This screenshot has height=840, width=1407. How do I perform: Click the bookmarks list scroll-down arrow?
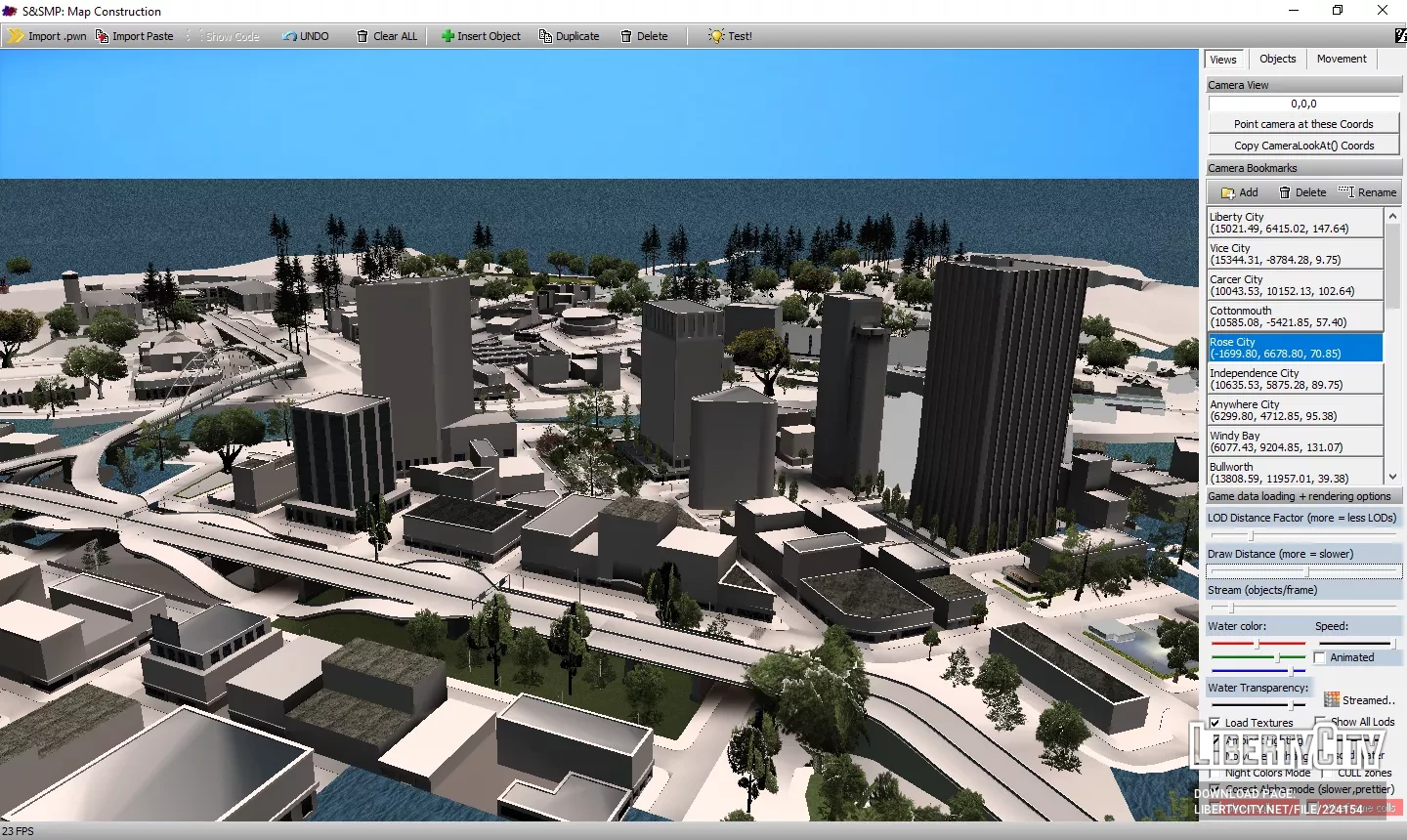click(x=1393, y=477)
